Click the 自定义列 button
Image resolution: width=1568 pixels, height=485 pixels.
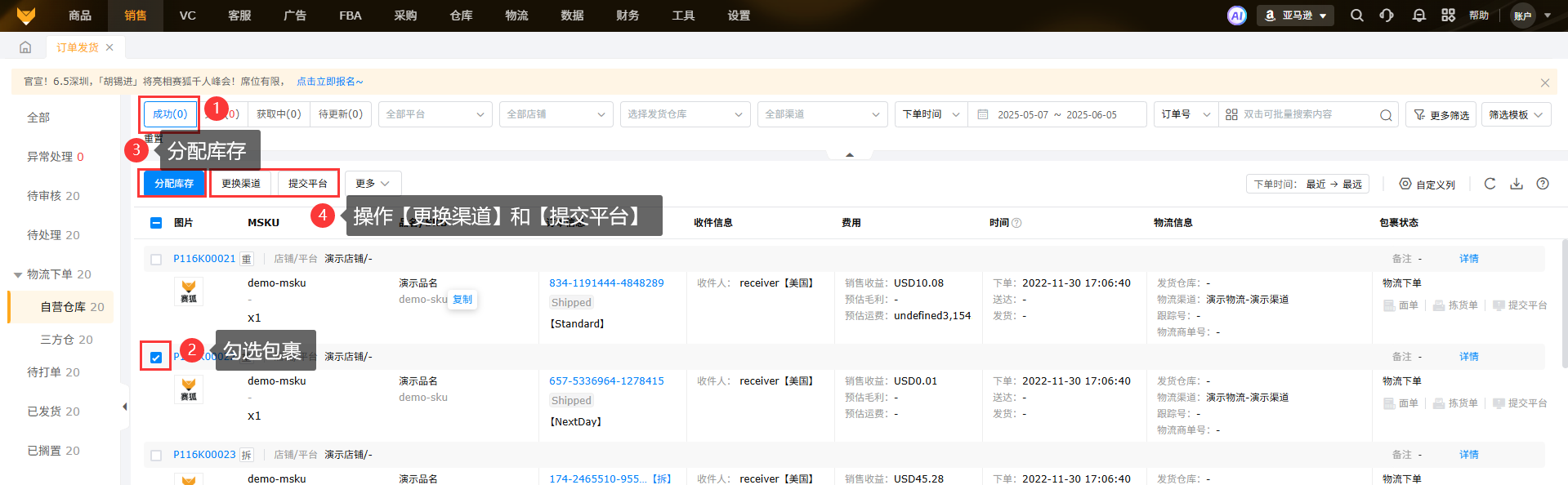1427,185
